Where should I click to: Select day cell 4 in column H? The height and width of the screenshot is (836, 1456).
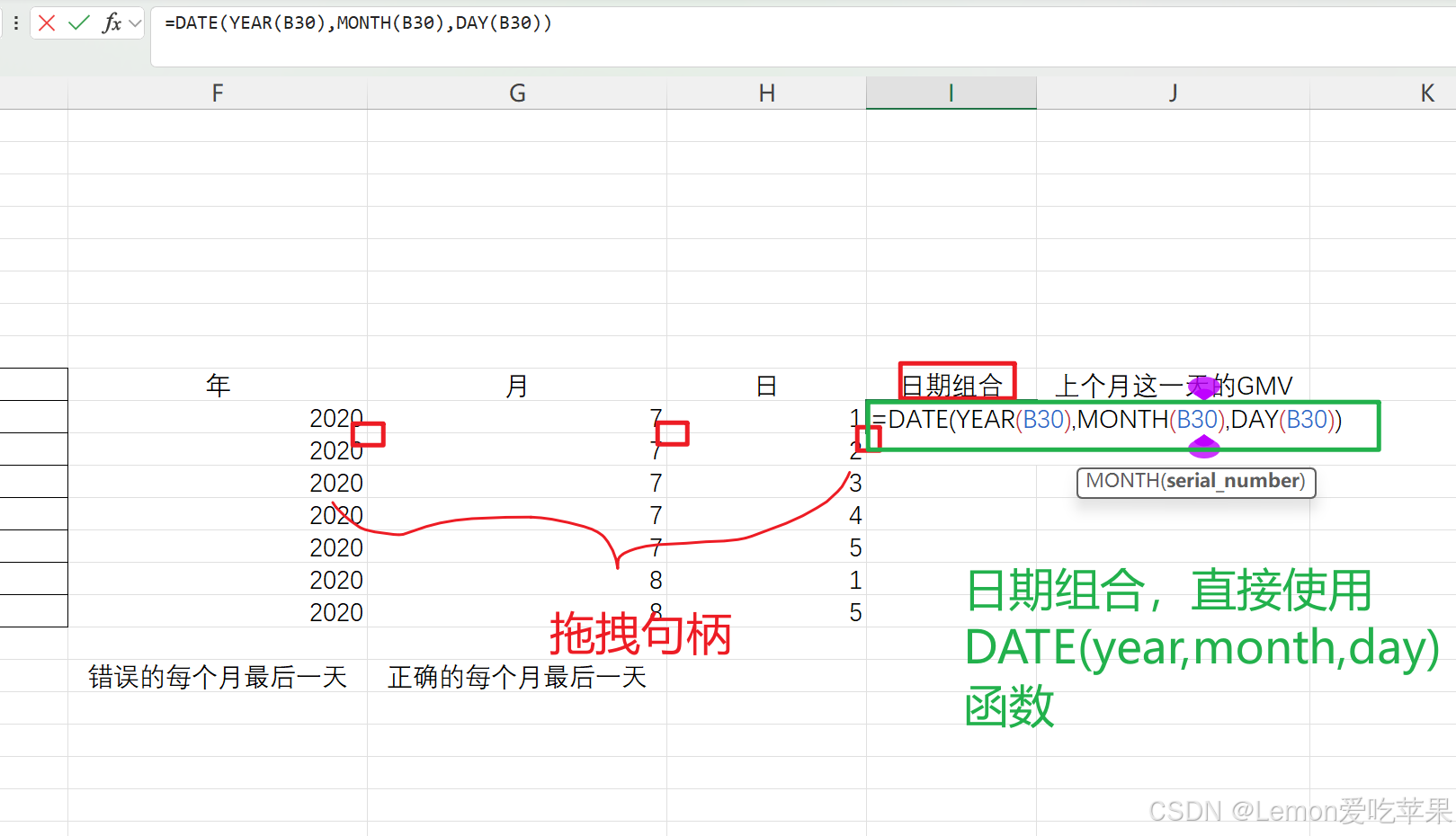coord(766,514)
